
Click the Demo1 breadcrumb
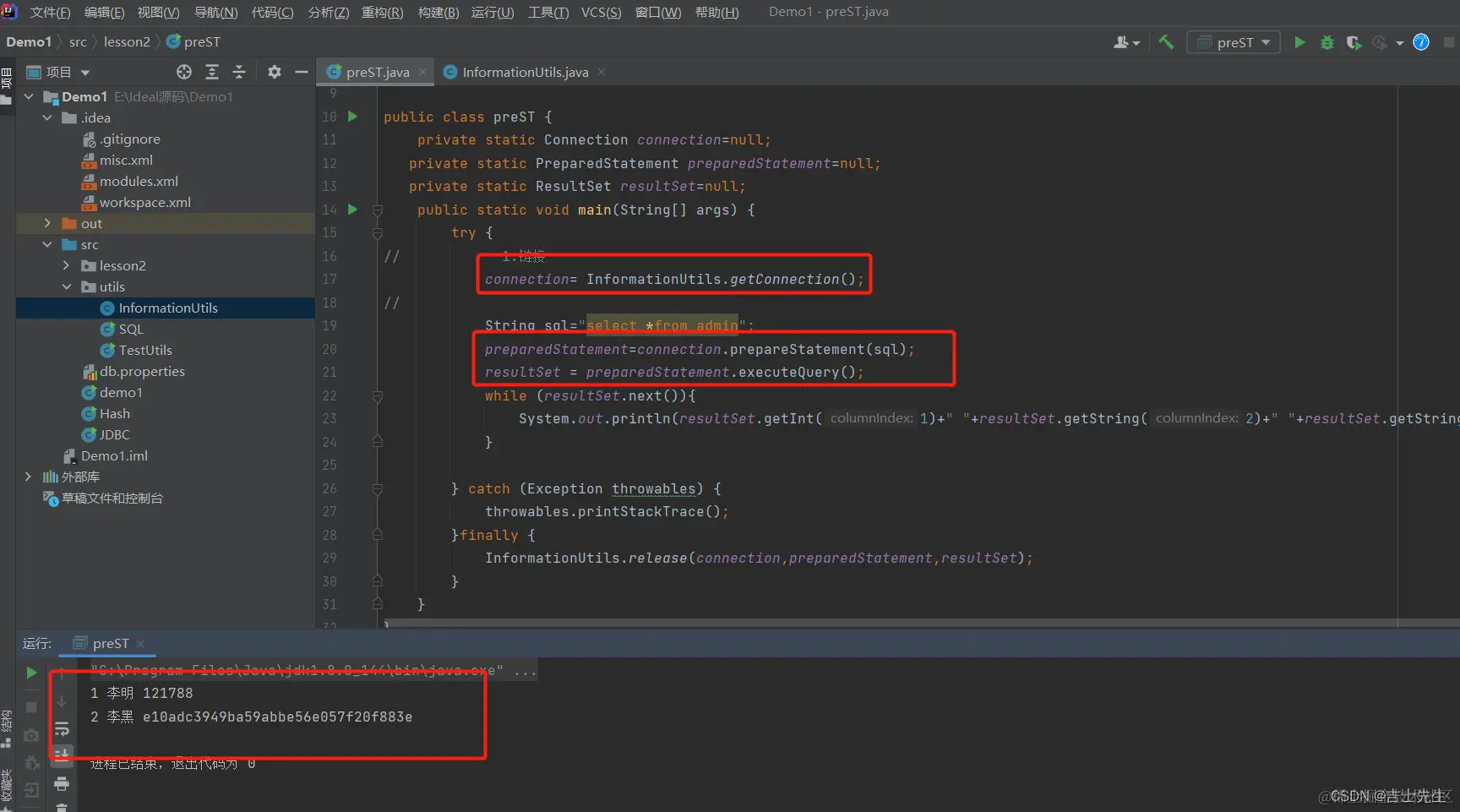29,42
